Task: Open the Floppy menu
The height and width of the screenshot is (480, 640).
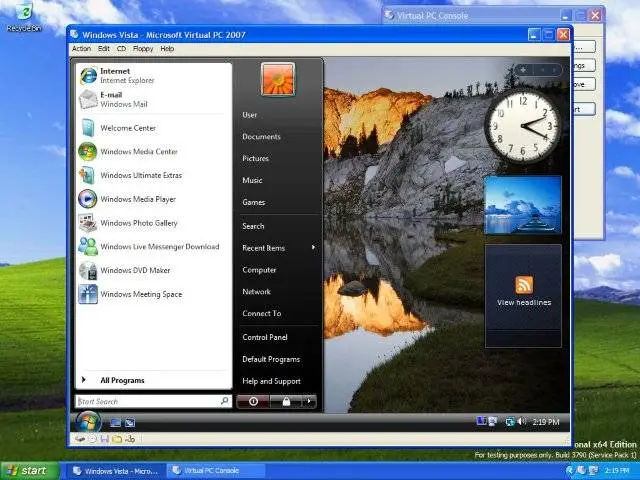Action: [x=143, y=48]
